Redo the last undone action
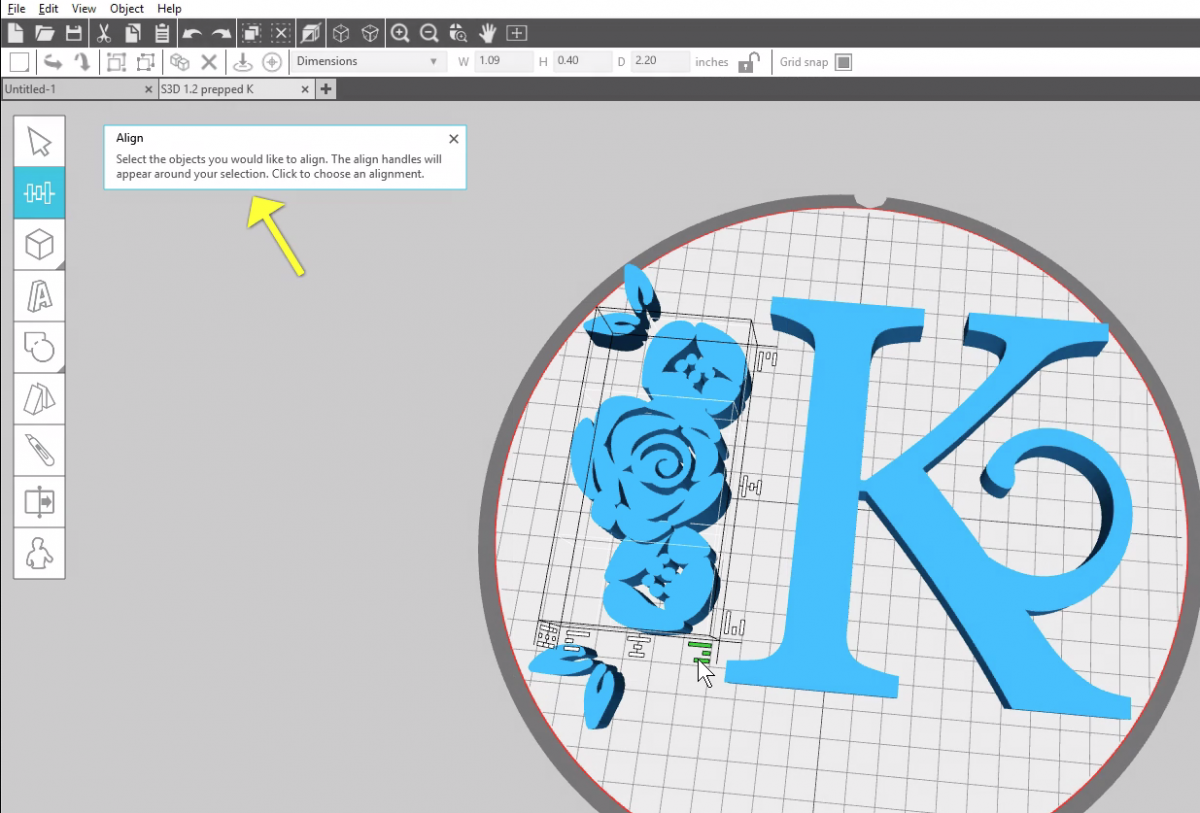The image size is (1200, 813). point(221,33)
